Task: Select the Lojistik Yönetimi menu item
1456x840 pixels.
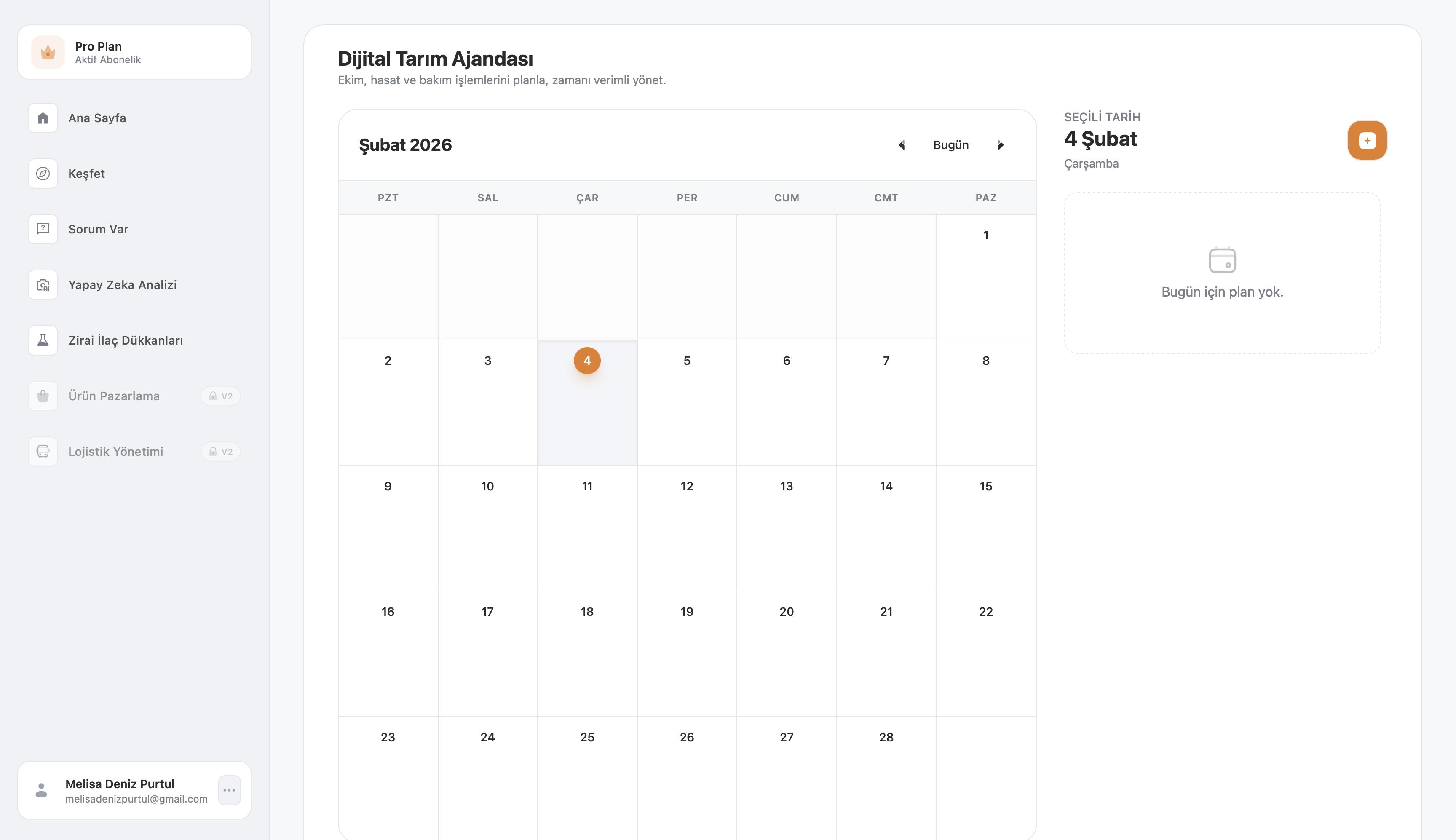Action: coord(115,452)
